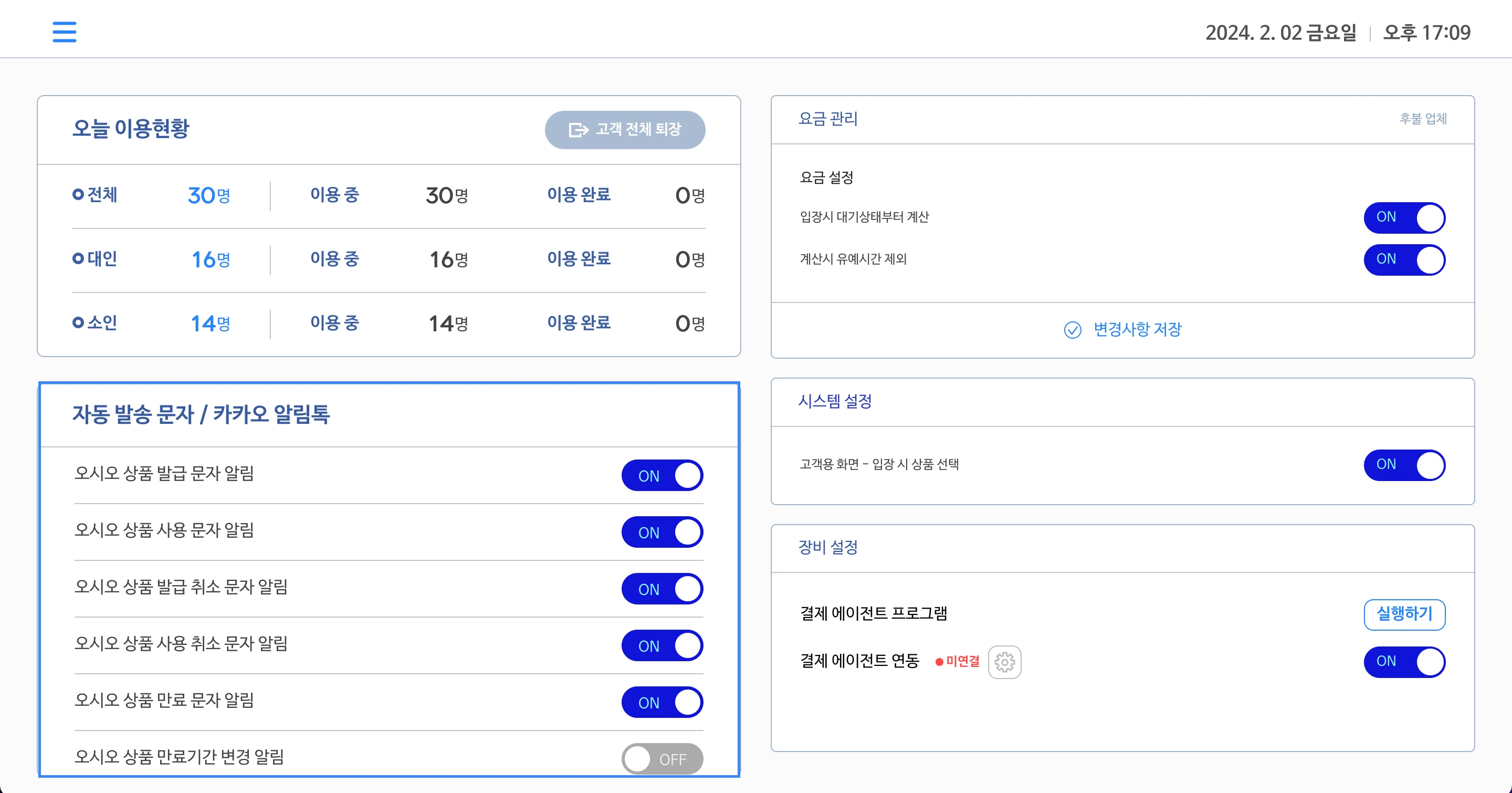Click the bullet icon next to 전체
The width and height of the screenshot is (1512, 793).
tap(78, 194)
